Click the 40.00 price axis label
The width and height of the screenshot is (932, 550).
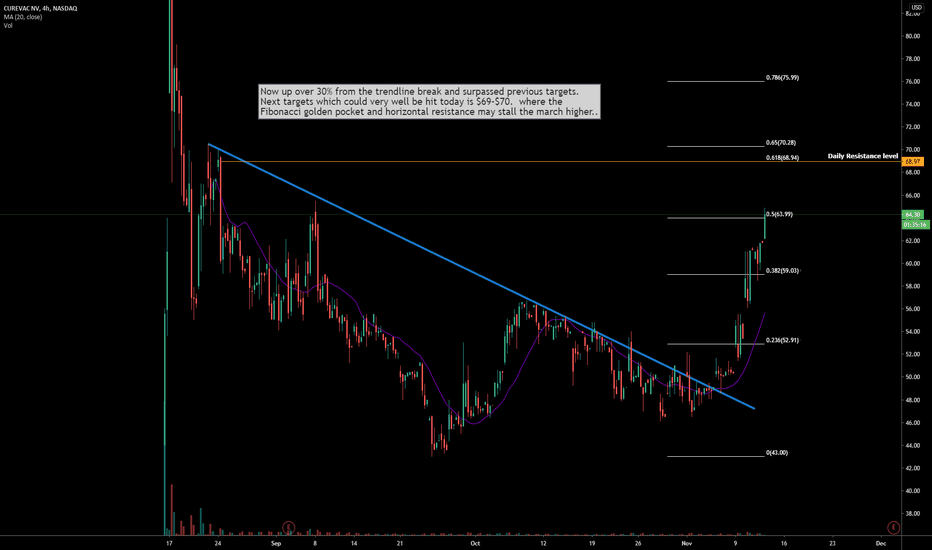click(912, 491)
